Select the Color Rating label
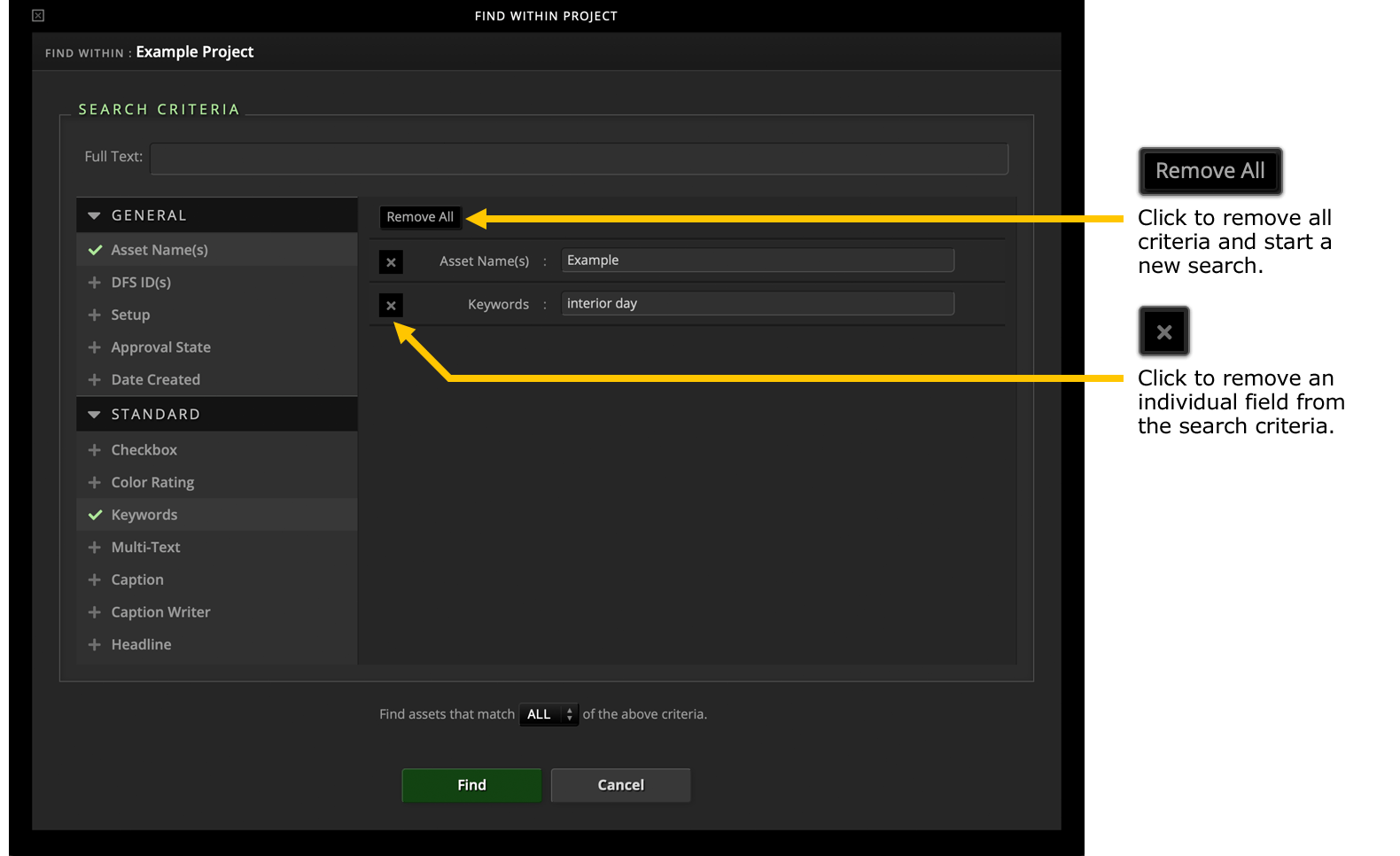The height and width of the screenshot is (856, 1400). tap(152, 482)
